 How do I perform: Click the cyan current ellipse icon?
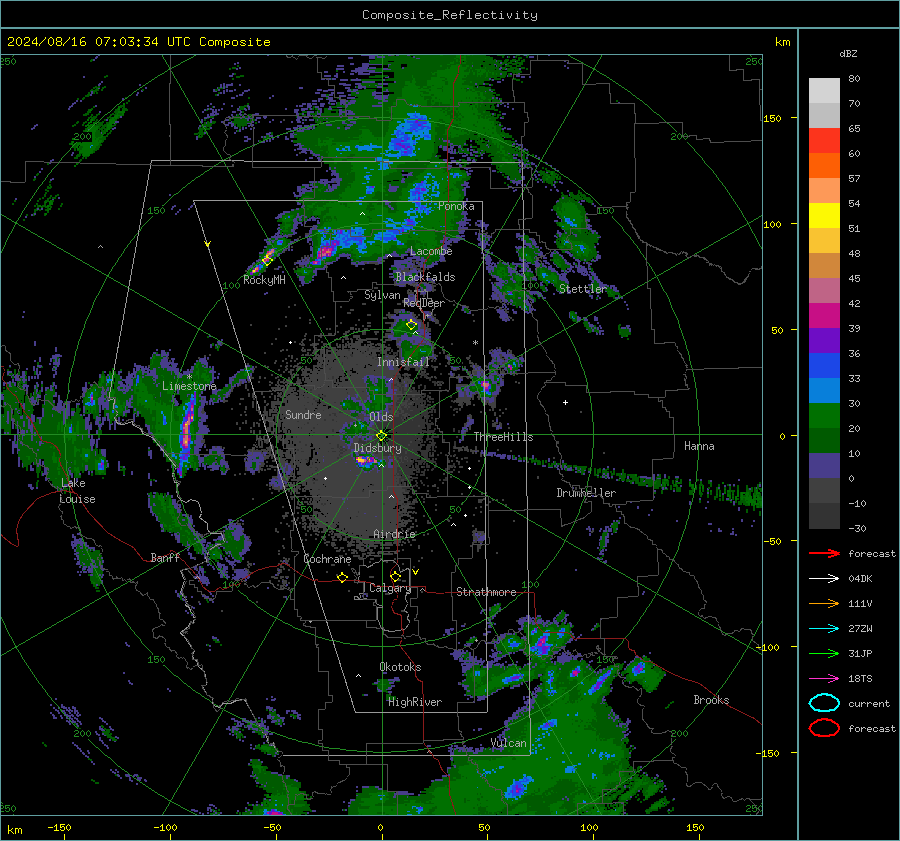pos(824,703)
